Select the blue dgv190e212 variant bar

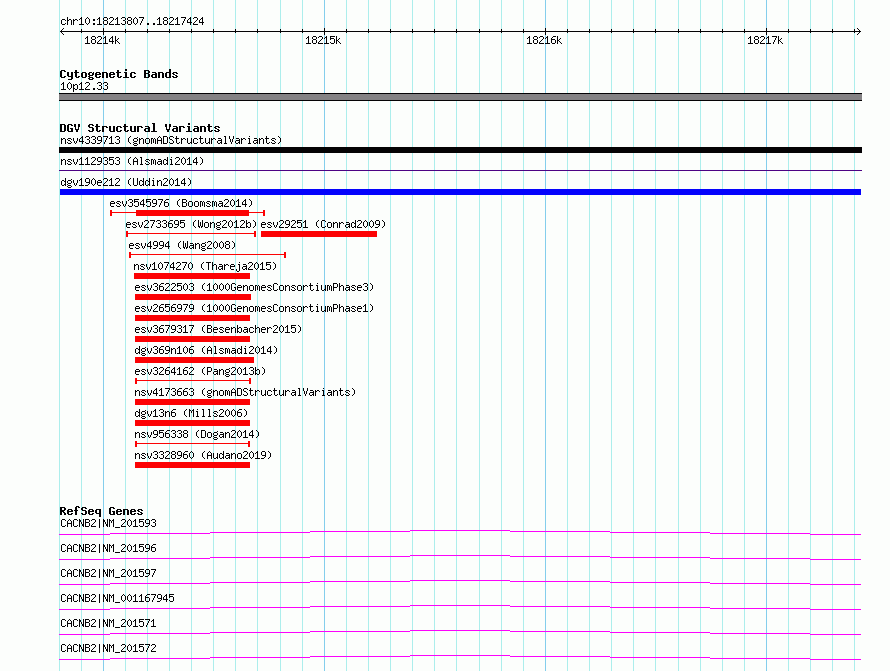pos(460,192)
